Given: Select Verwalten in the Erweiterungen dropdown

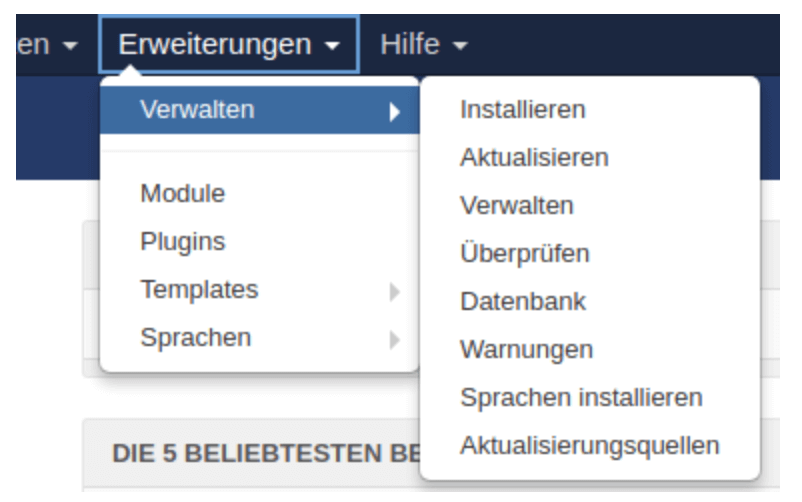Looking at the screenshot, I should click(260, 110).
